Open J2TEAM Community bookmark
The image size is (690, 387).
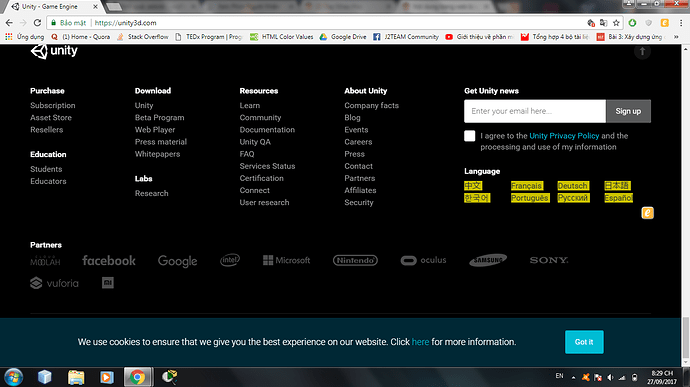point(406,37)
